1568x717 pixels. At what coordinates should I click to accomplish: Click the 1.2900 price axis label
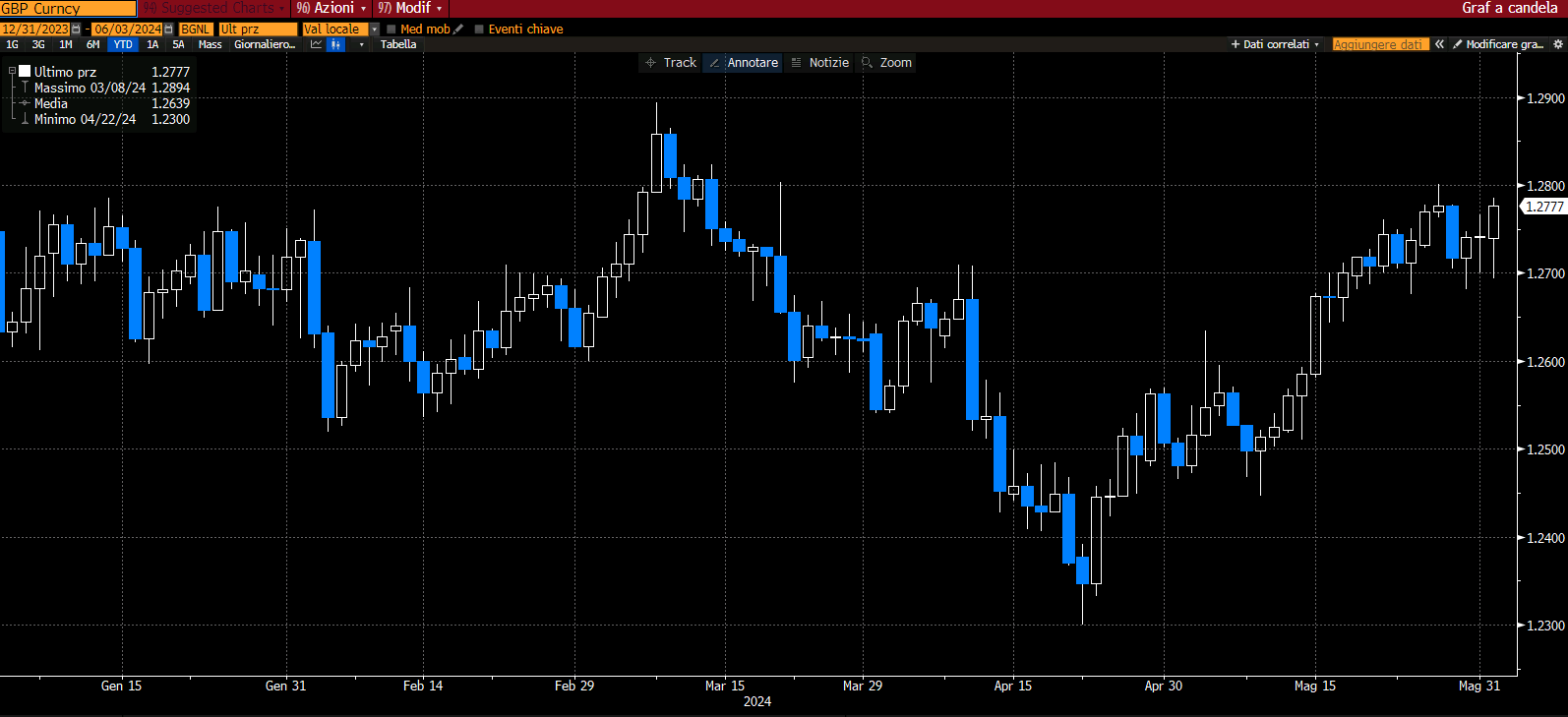(x=1545, y=98)
